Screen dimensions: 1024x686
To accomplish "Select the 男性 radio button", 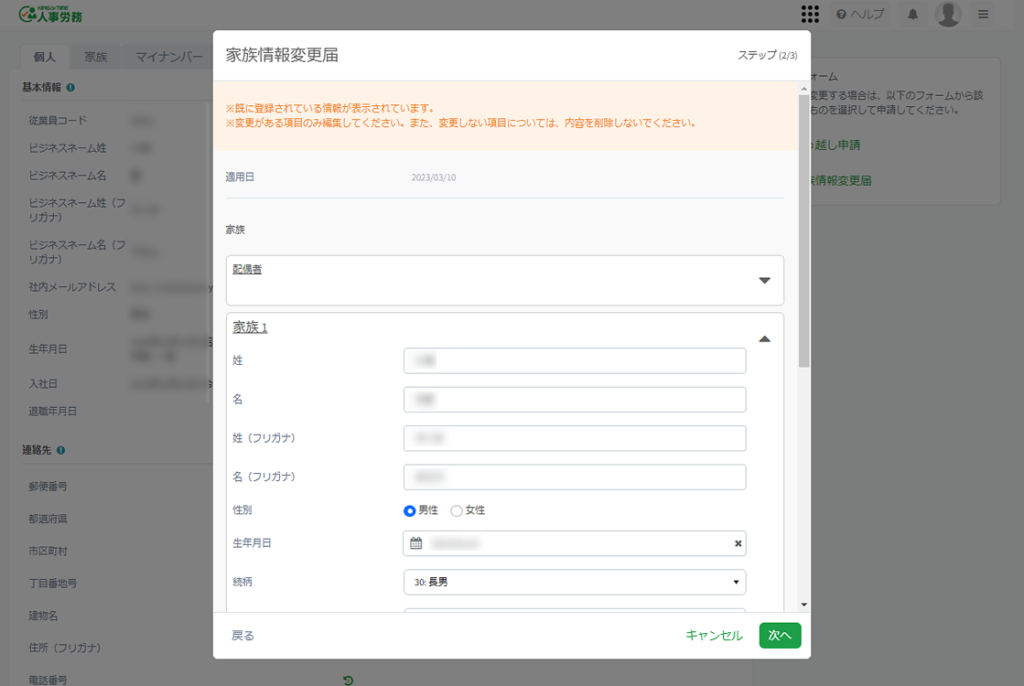I will coord(410,511).
